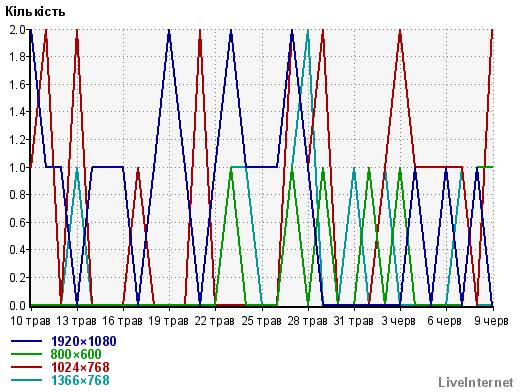Image resolution: width=520 pixels, height=392 pixels.
Task: Click the red 1024×768 line swatch
Action: [27, 367]
